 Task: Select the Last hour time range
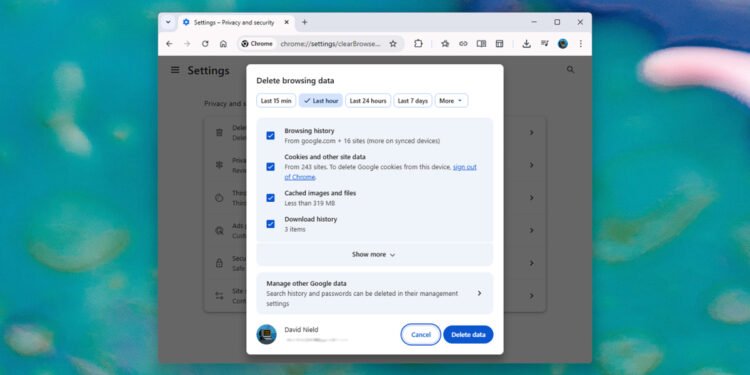[x=321, y=101]
